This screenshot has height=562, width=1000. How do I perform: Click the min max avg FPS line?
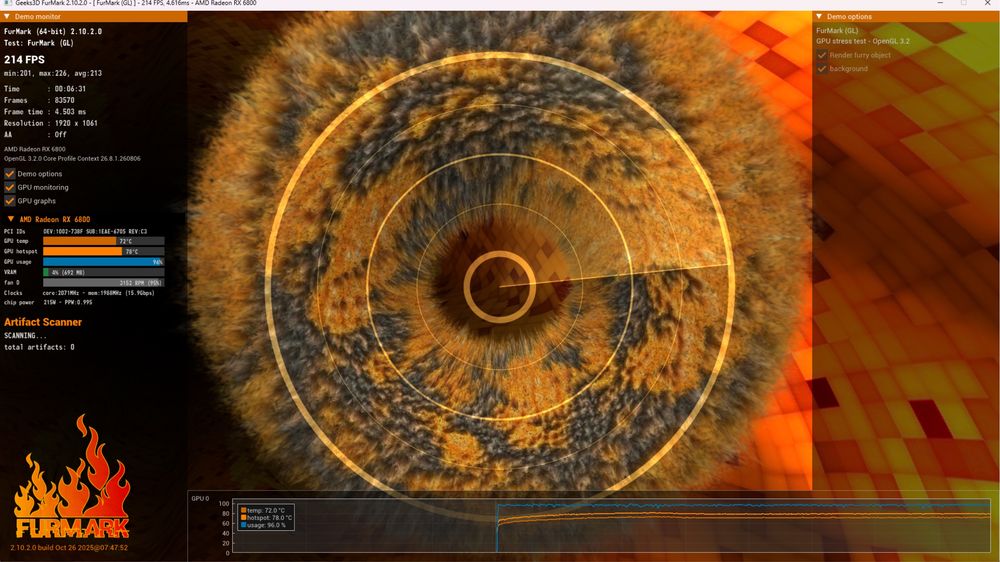[53, 73]
